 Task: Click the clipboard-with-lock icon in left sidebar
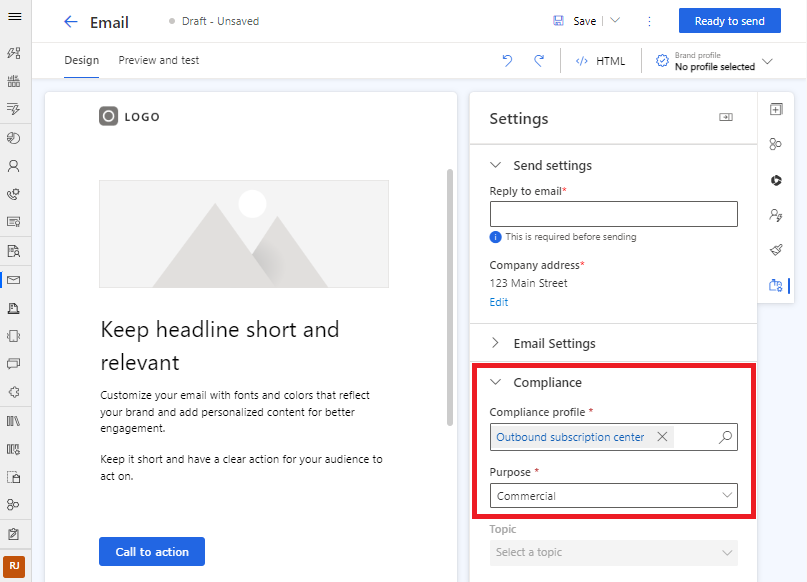pos(14,477)
